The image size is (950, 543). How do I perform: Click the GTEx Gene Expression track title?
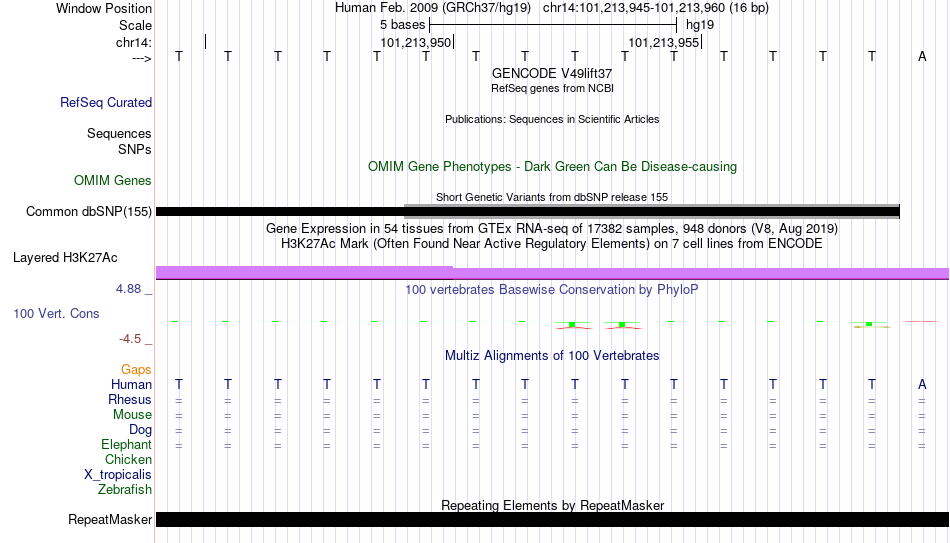point(552,228)
